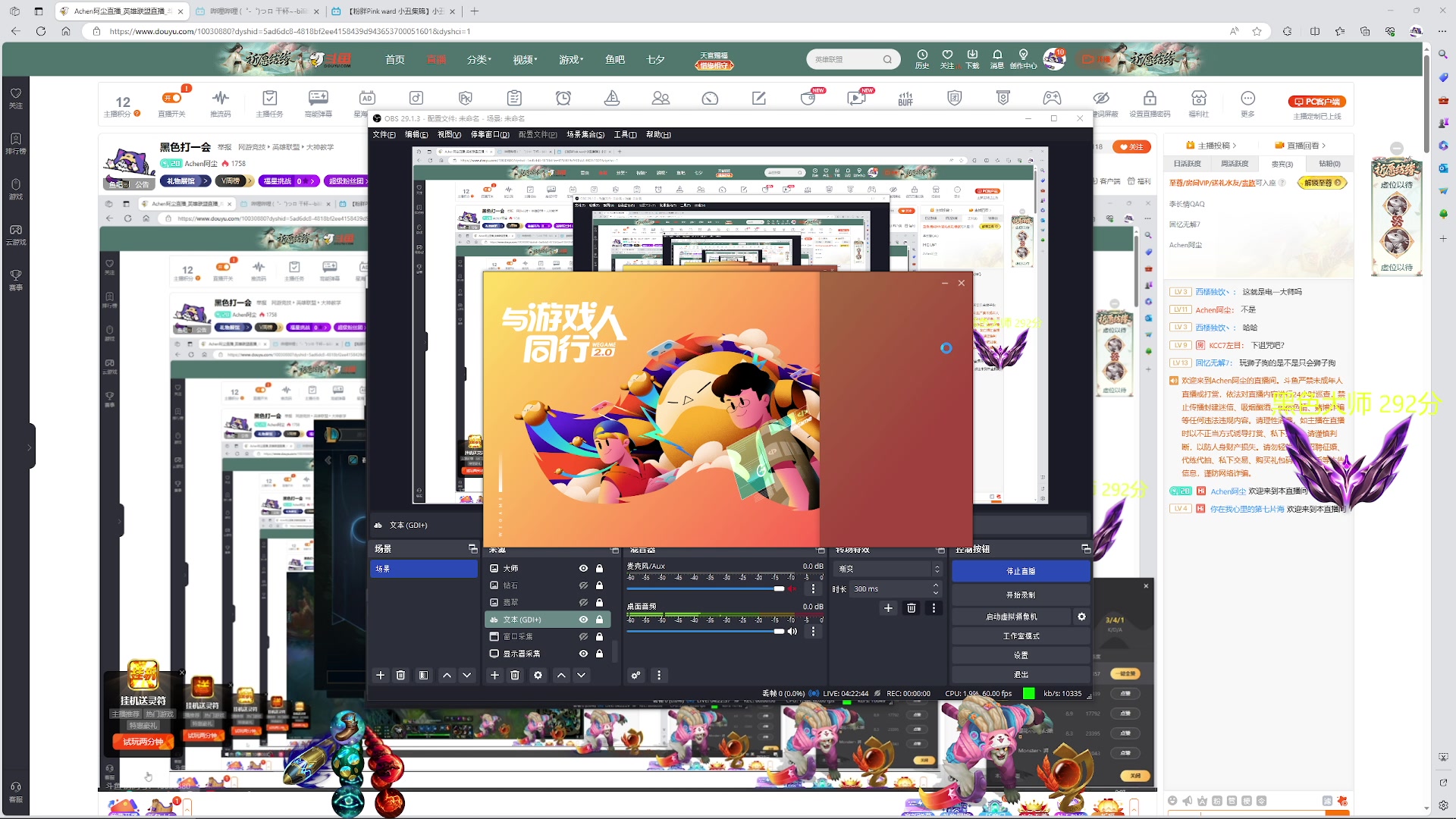
Task: Open 主播任务 tasks icon
Action: 269,103
